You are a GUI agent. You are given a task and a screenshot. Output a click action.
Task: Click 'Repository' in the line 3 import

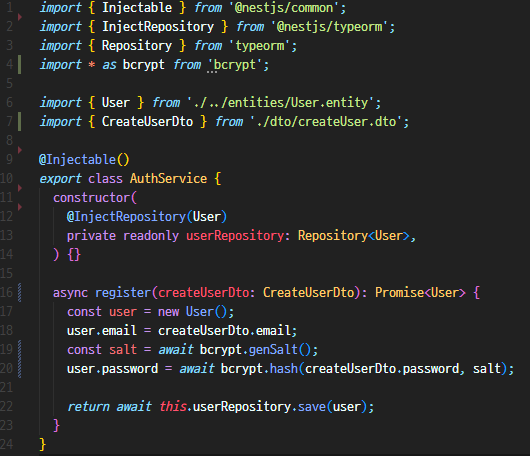(137, 45)
